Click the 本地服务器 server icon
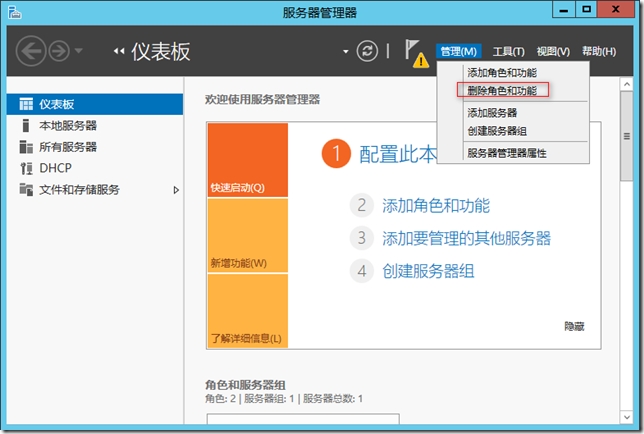Viewport: 644px width, 434px height. coord(26,126)
